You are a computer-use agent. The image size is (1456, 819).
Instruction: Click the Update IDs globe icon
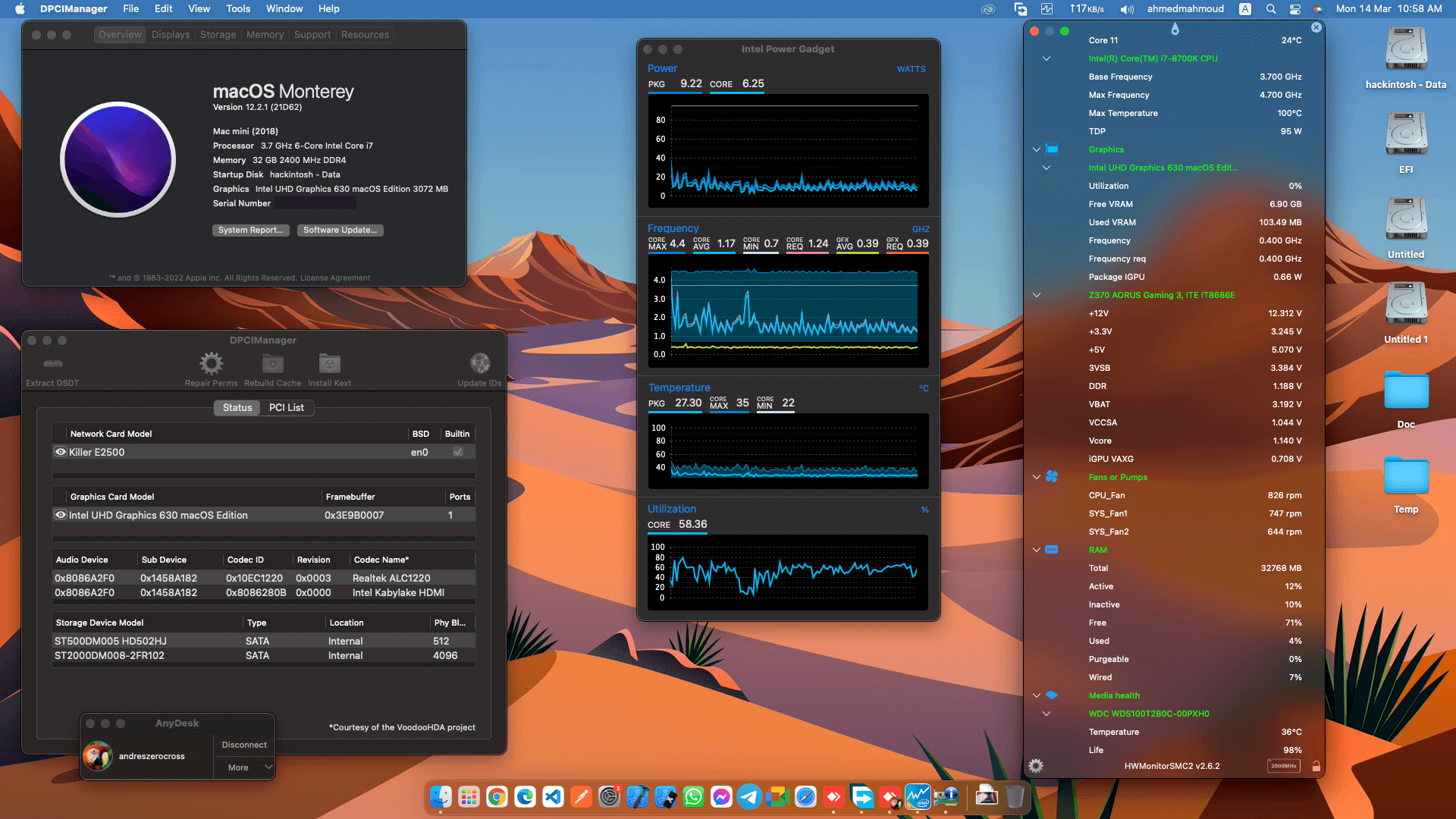(x=480, y=363)
